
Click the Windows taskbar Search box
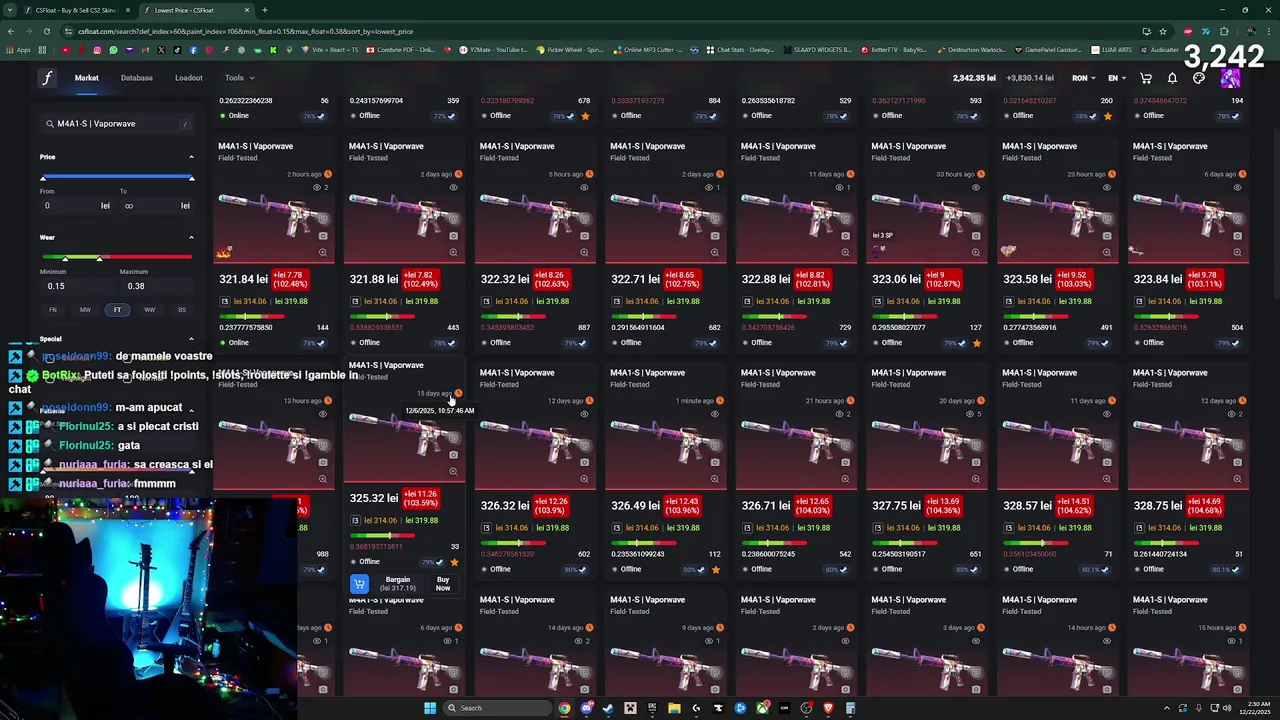point(497,708)
